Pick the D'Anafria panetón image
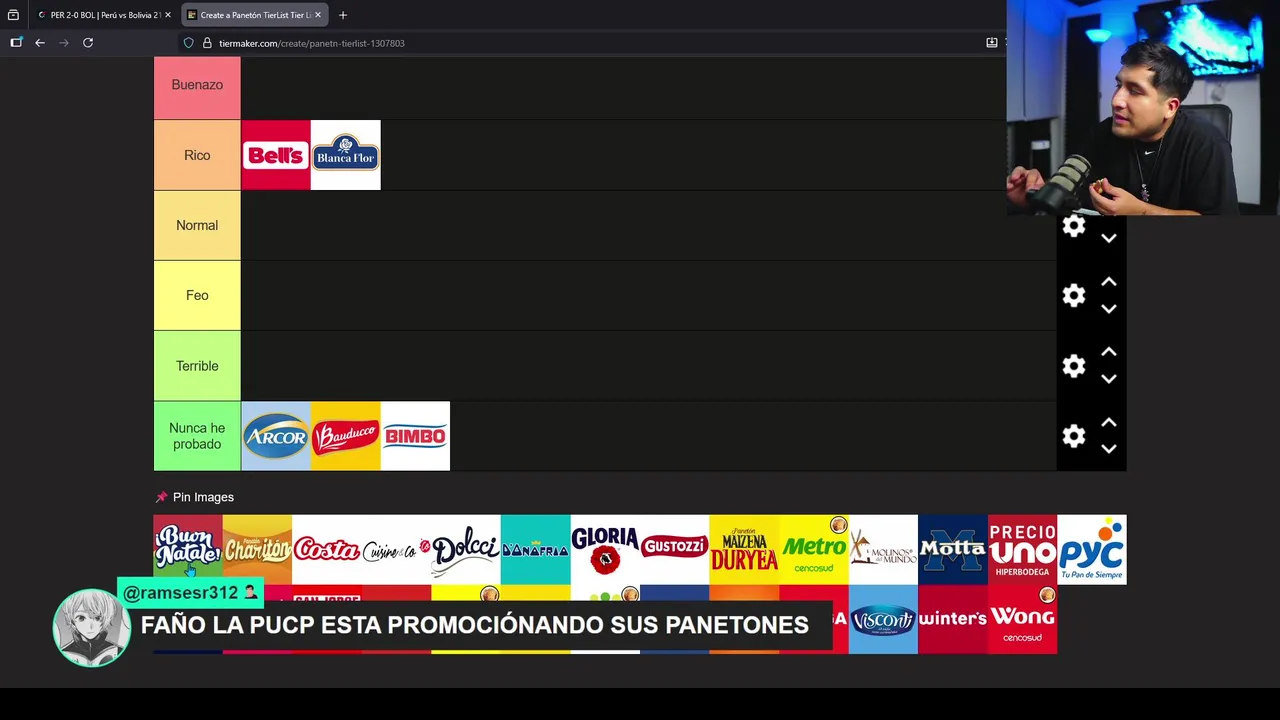1280x720 pixels. [536, 549]
